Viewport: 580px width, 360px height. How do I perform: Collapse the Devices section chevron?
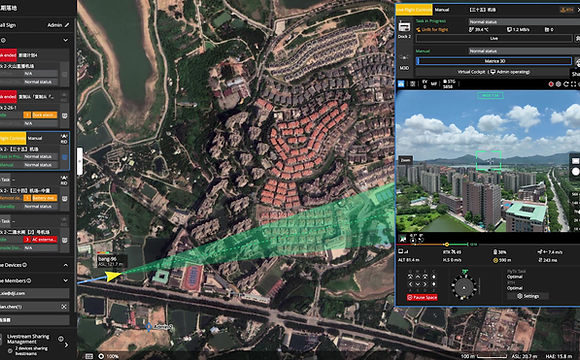coord(65,265)
